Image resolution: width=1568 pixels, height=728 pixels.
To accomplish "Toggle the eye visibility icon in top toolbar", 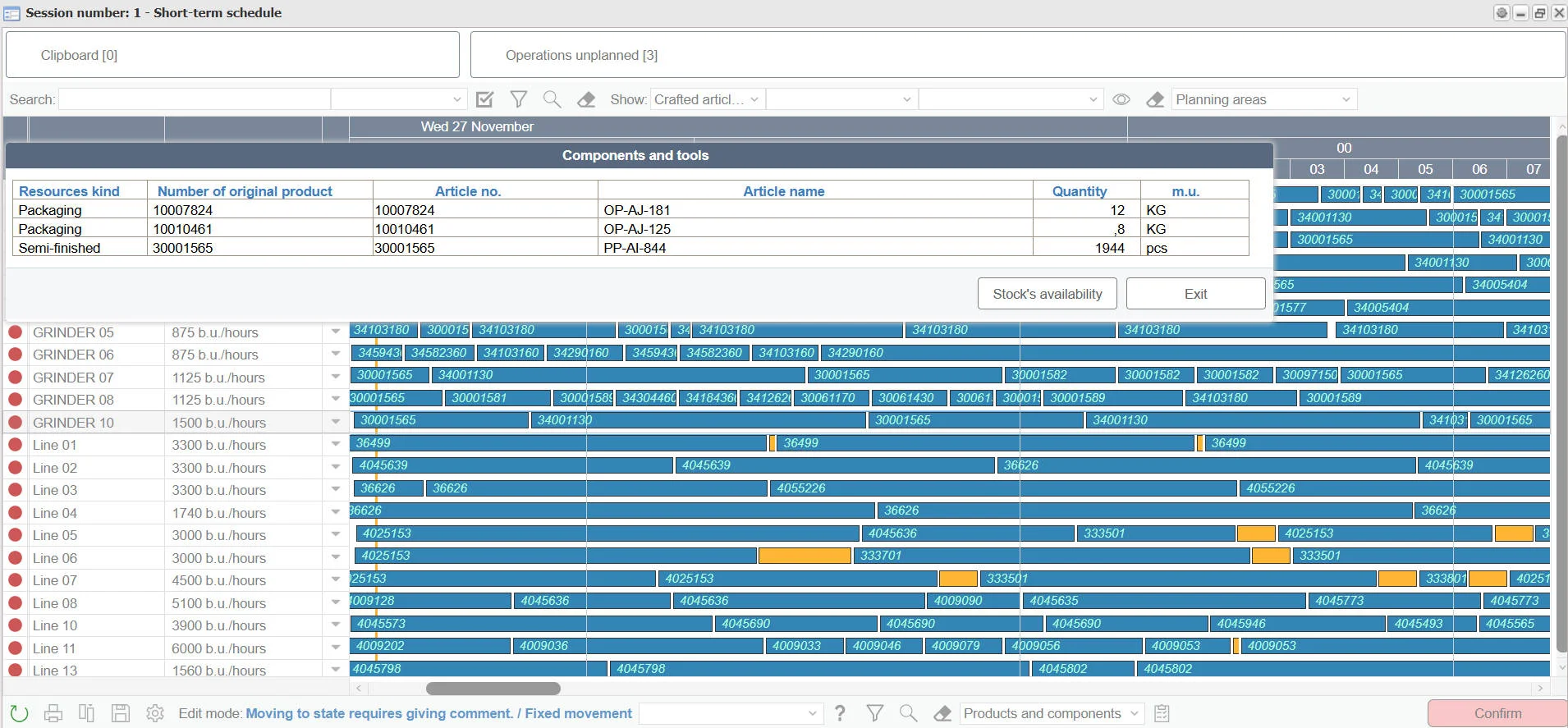I will pyautogui.click(x=1121, y=99).
